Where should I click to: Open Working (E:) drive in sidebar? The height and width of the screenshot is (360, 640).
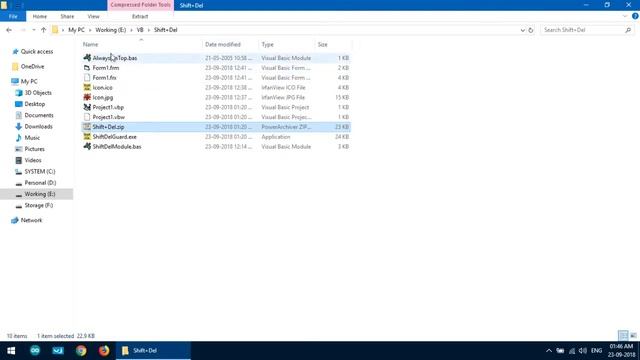pos(40,194)
